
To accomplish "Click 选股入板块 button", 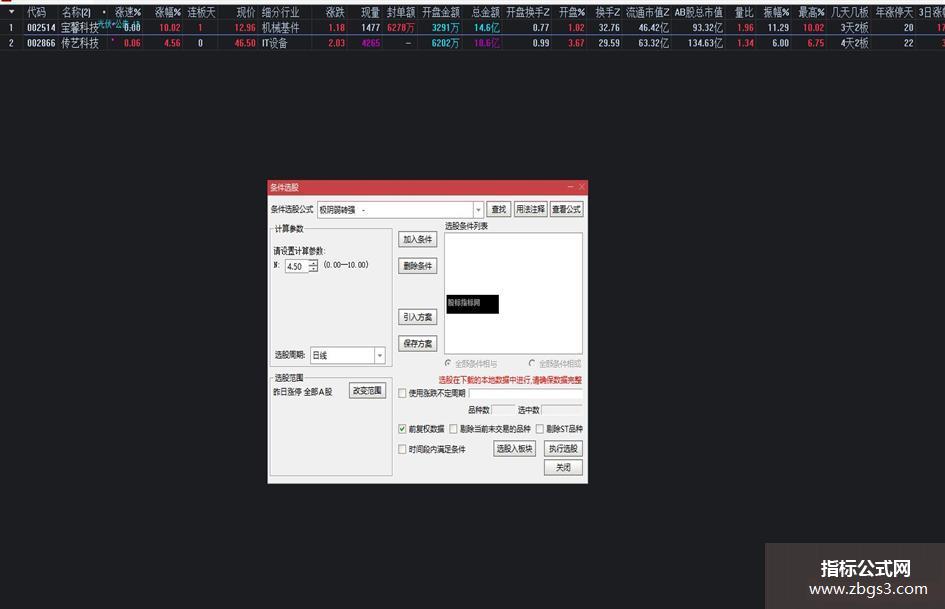I will tap(514, 449).
